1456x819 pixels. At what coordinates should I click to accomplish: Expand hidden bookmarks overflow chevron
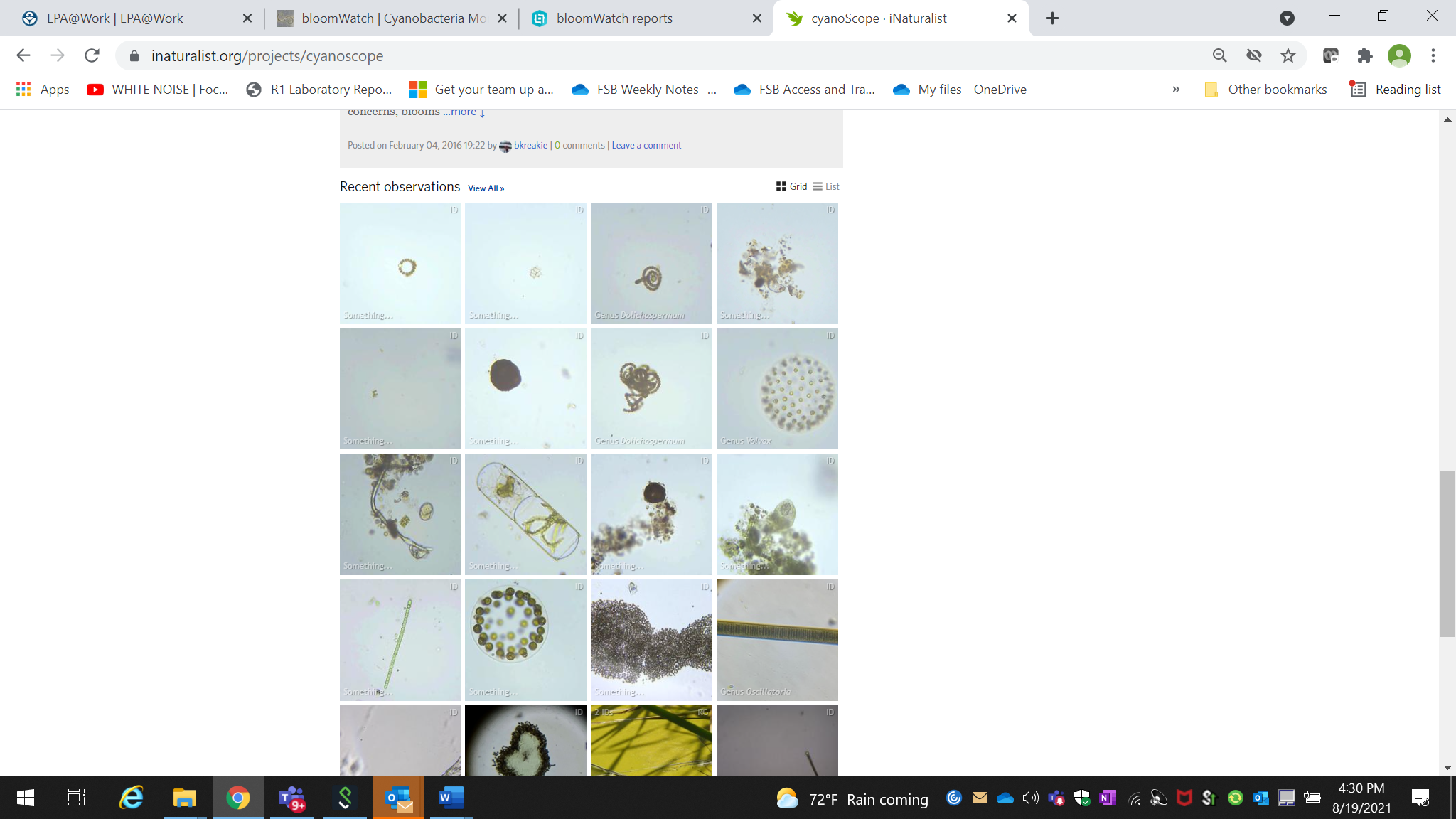click(1176, 90)
